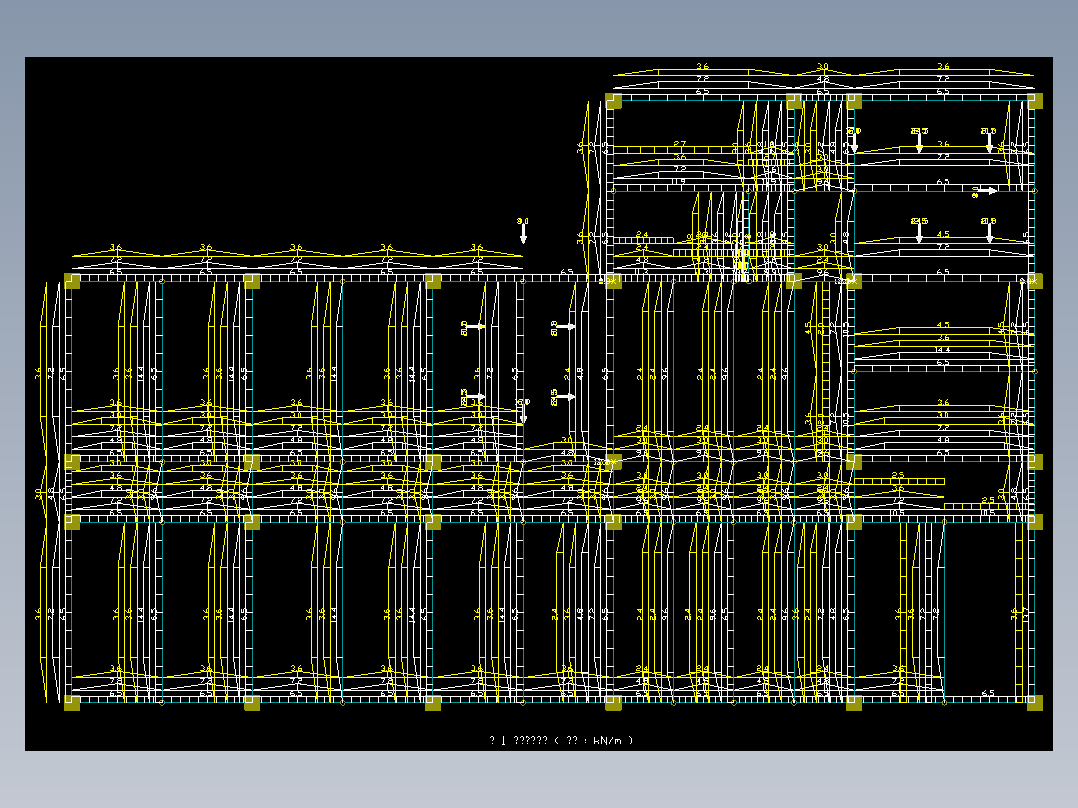Viewport: 1078px width, 808px height.
Task: Pick the 3.0 label on topmost load diagram
Action: pos(823,67)
